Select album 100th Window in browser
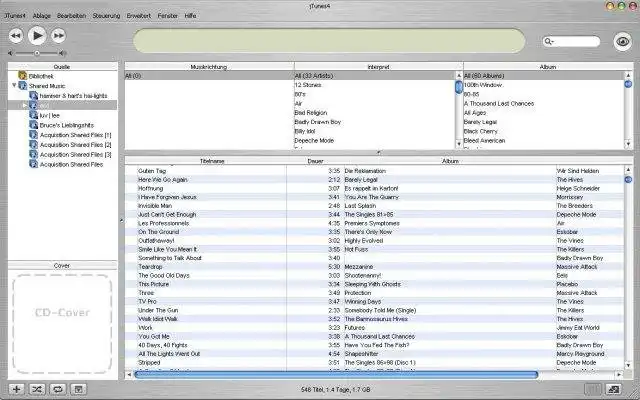 pos(483,85)
